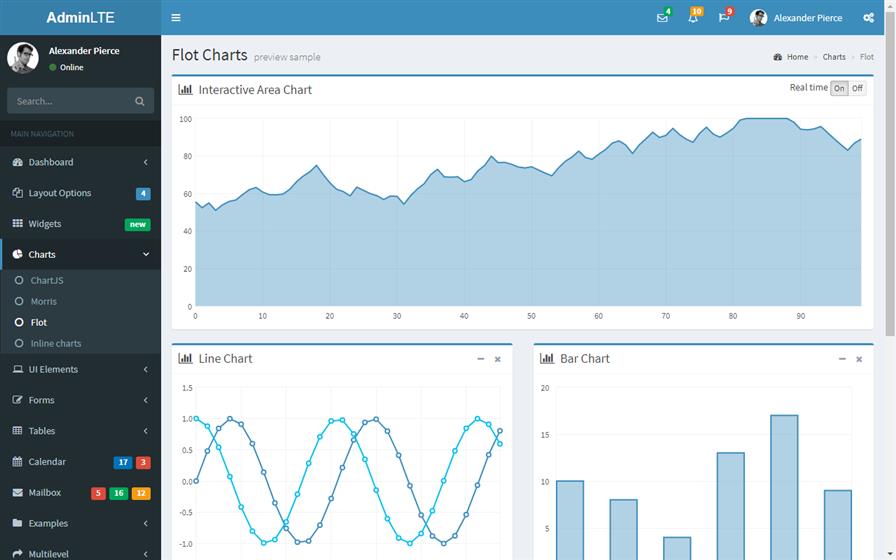Close the Bar Chart panel
896x560 pixels.
click(x=859, y=359)
